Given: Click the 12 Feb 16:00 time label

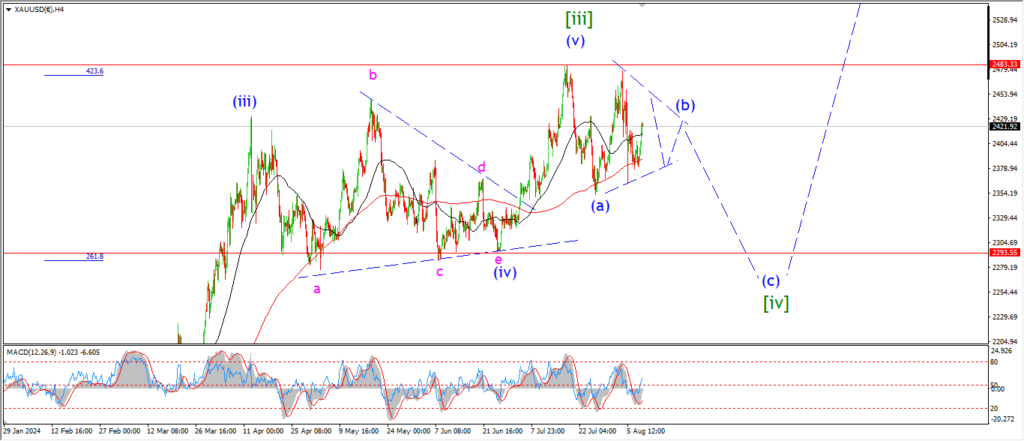Looking at the screenshot, I should pos(71,432).
